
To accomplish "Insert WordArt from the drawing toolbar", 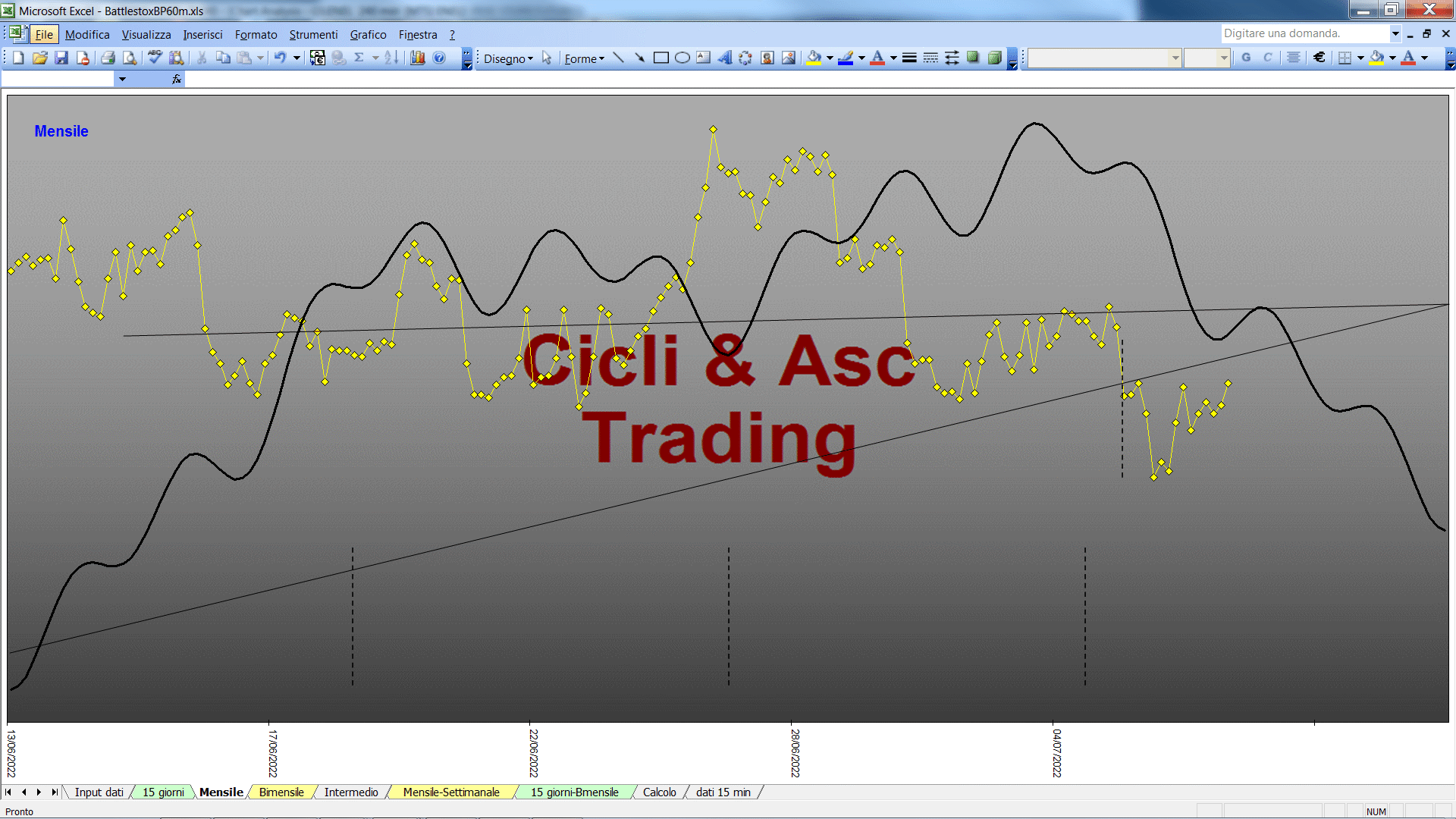I will click(x=724, y=58).
